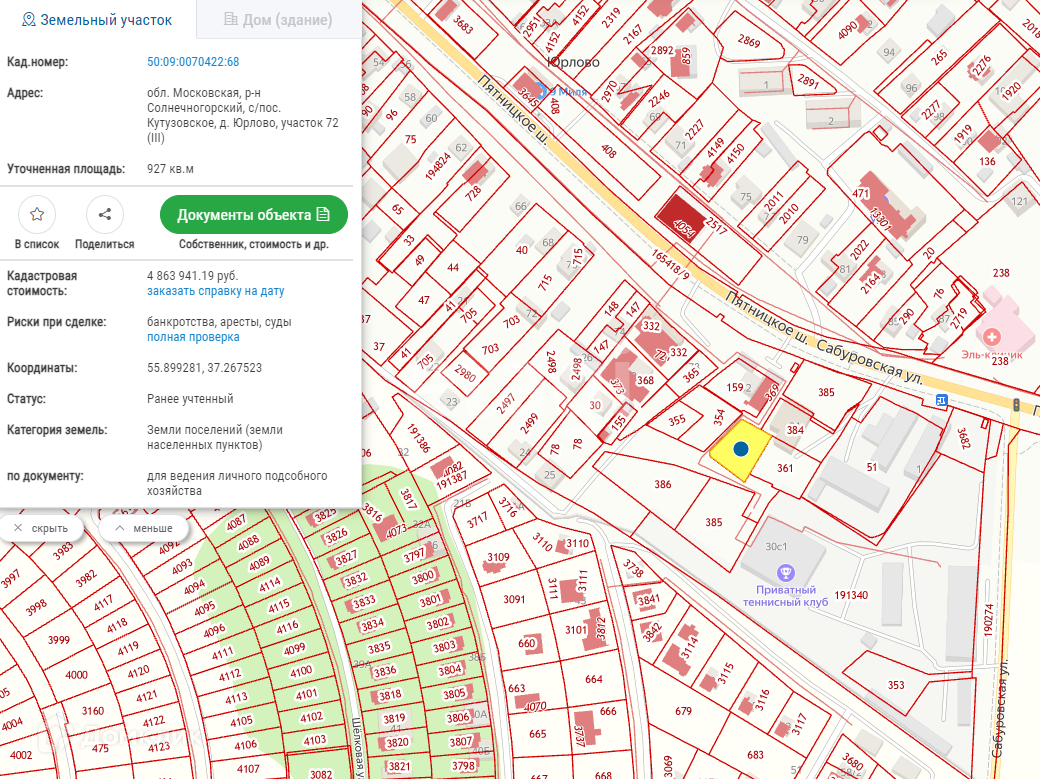Click the area value 927 кв.м
The height and width of the screenshot is (779, 1040).
point(170,169)
